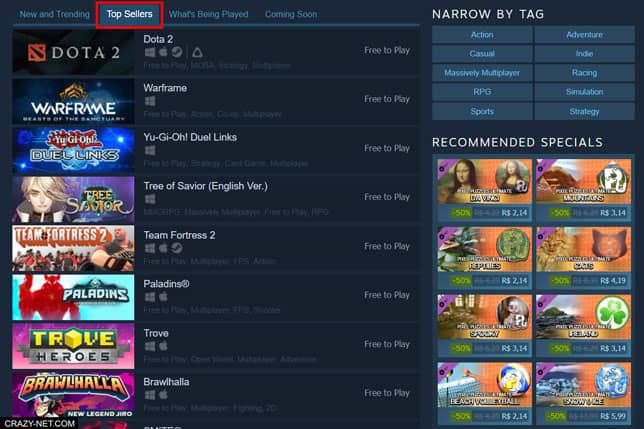This screenshot has width=644, height=429.
Task: Click the Apple icon under Paladins
Action: (x=163, y=297)
